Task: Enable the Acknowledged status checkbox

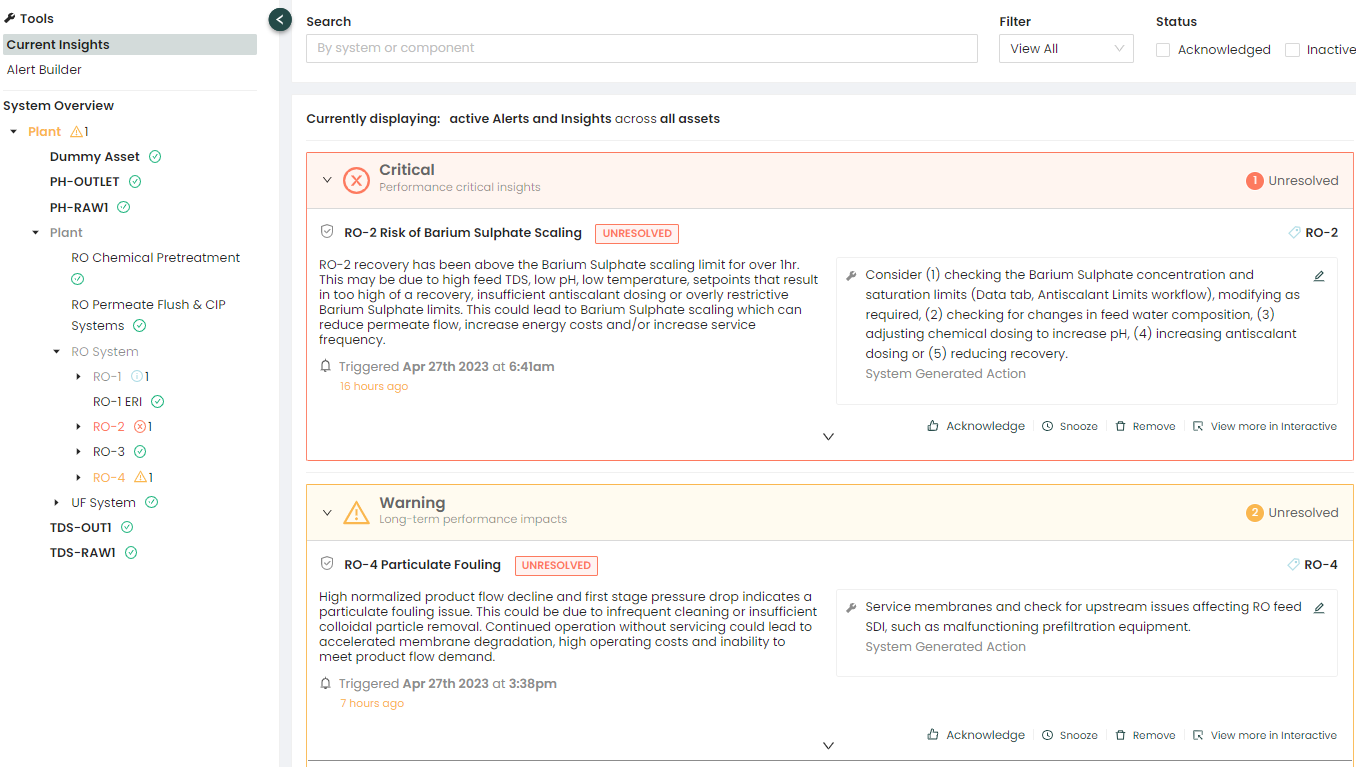Action: tap(1163, 50)
